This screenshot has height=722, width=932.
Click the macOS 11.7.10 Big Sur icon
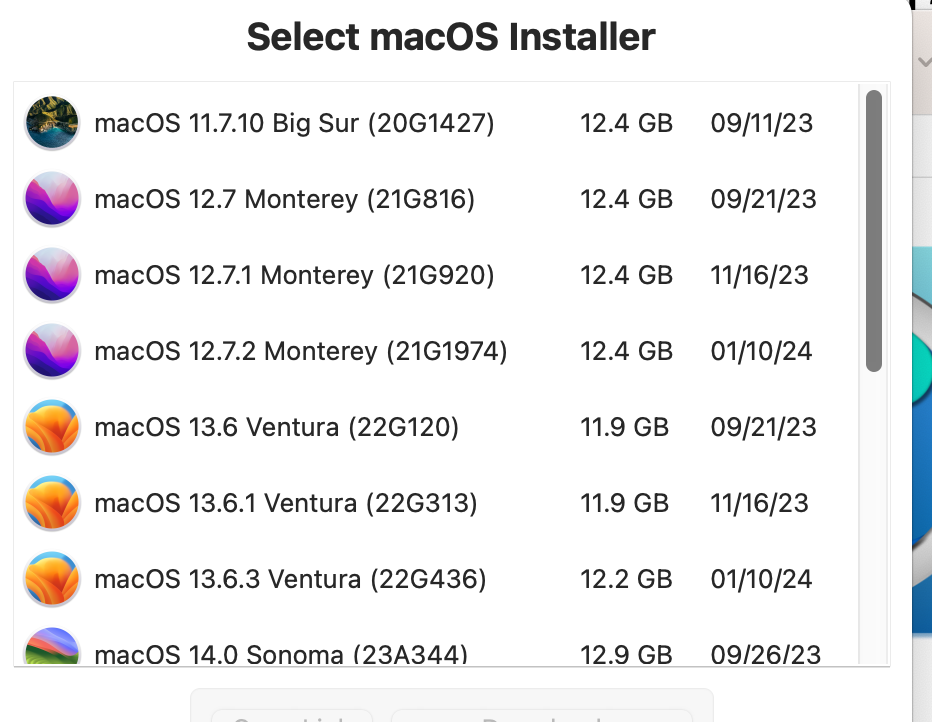tap(51, 123)
